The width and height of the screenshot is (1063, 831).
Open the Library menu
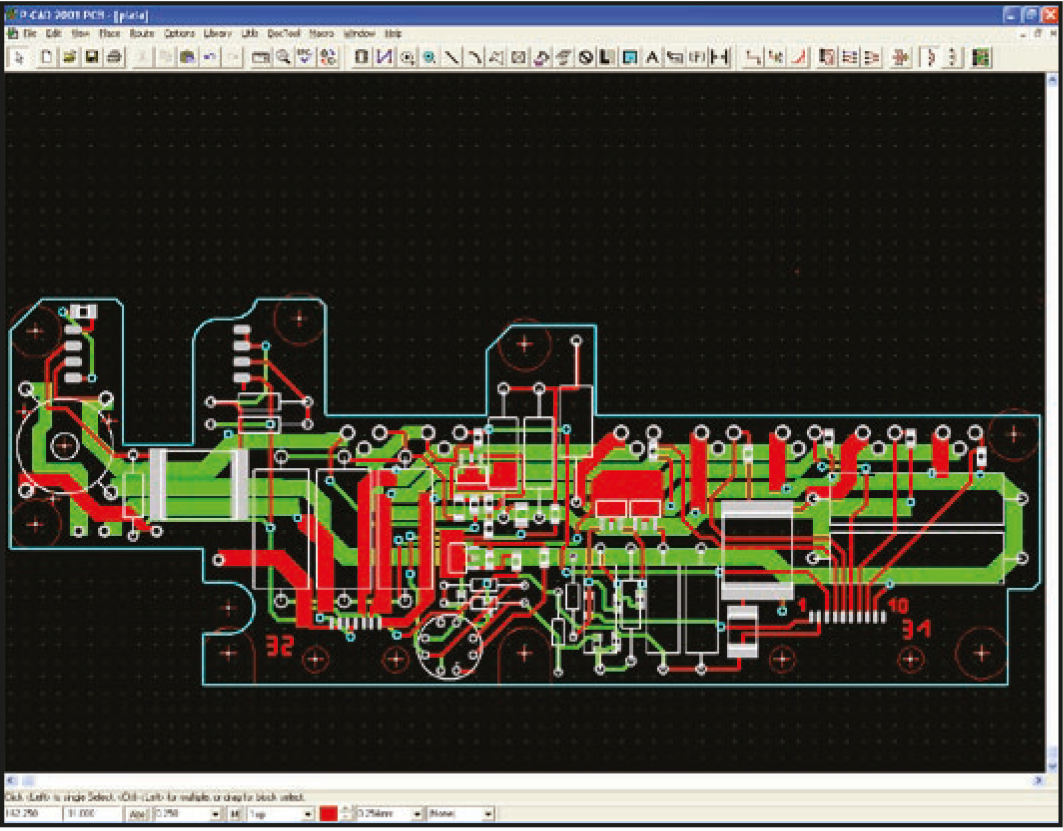point(216,33)
